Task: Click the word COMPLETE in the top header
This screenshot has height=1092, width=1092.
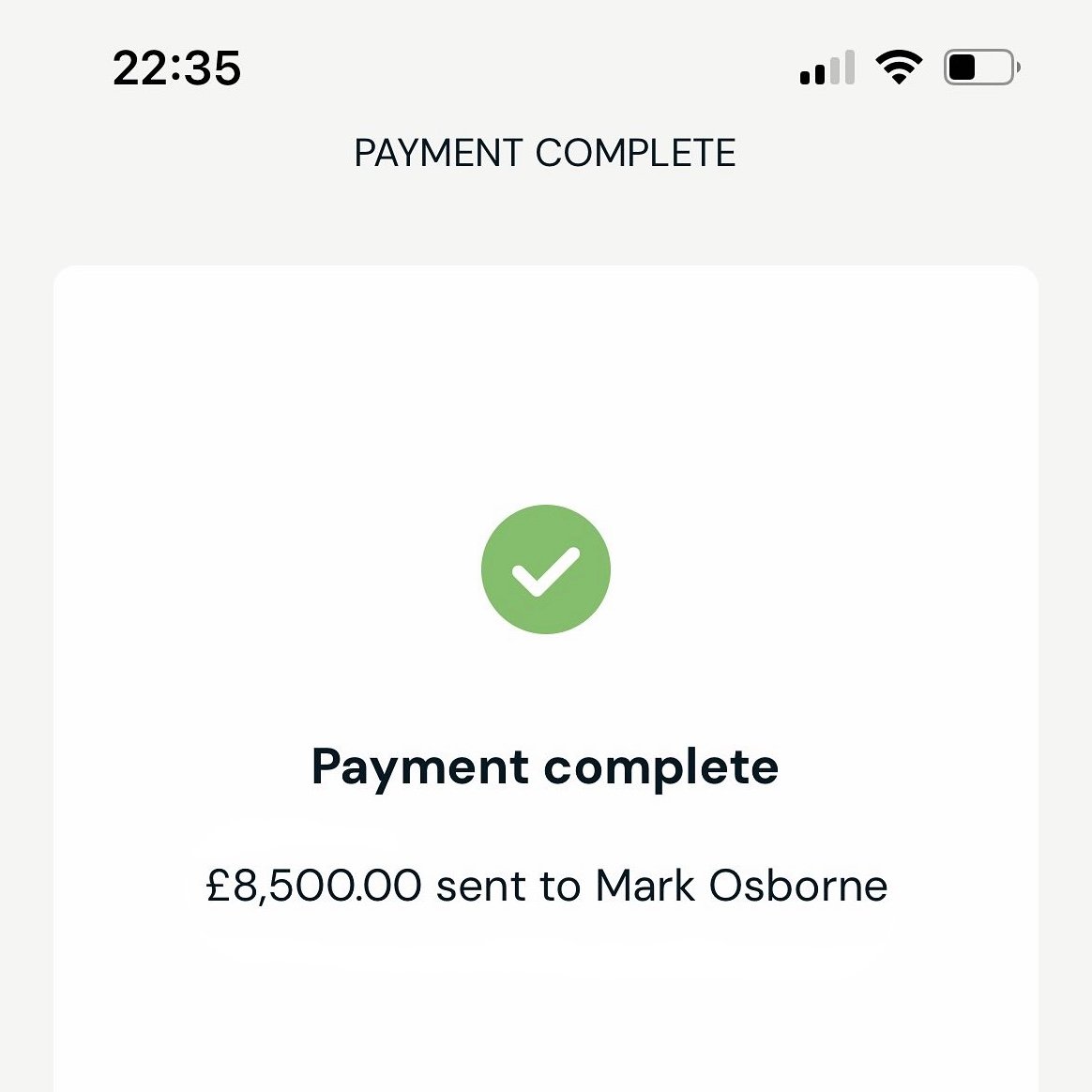Action: point(636,154)
